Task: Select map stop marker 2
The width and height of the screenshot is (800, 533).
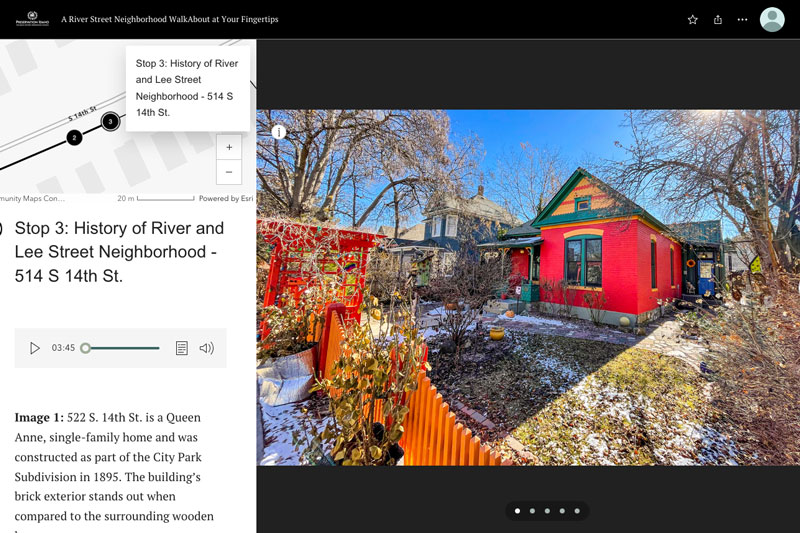Action: tap(74, 138)
